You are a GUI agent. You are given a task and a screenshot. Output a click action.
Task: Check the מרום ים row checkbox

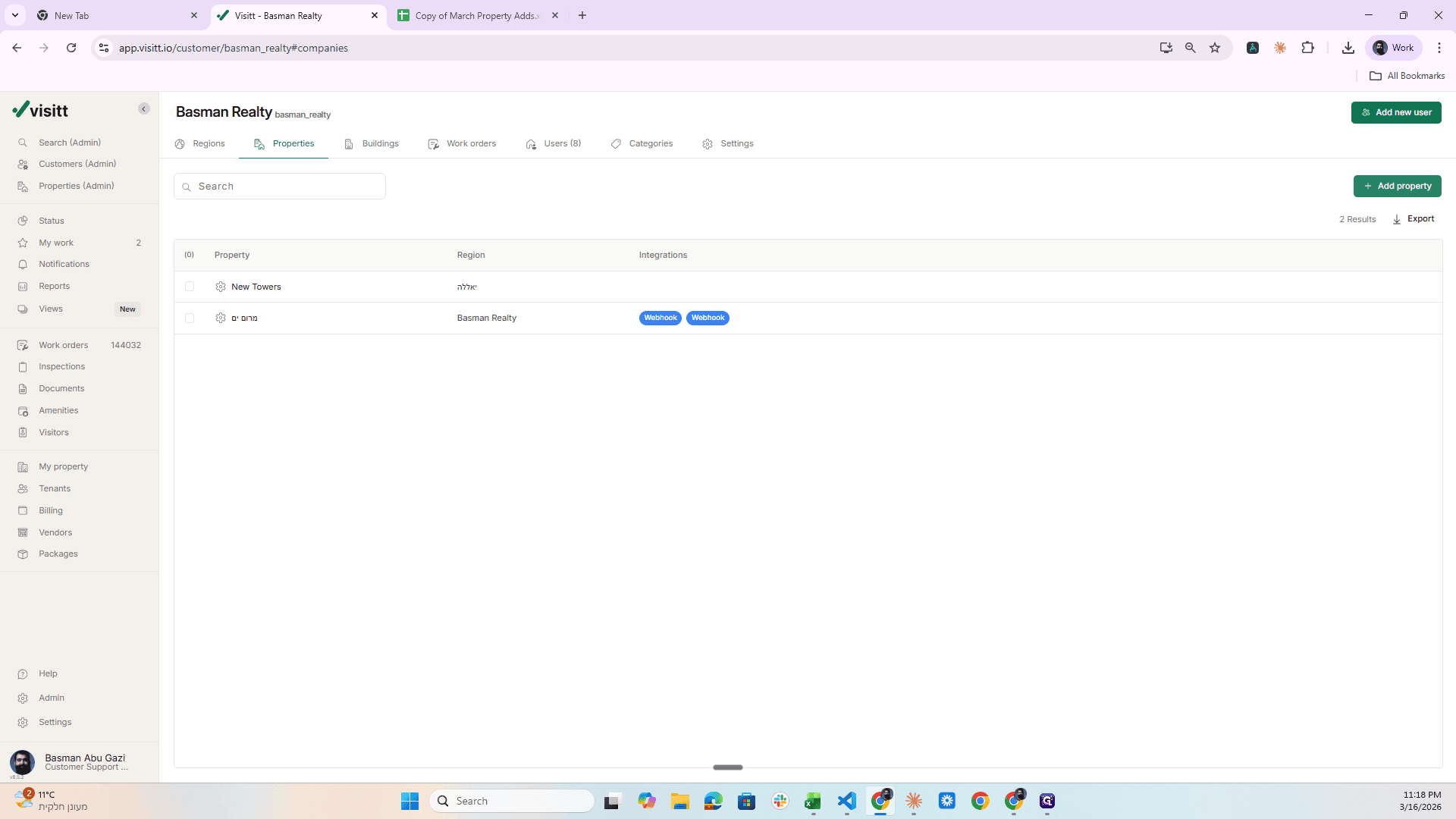tap(190, 318)
